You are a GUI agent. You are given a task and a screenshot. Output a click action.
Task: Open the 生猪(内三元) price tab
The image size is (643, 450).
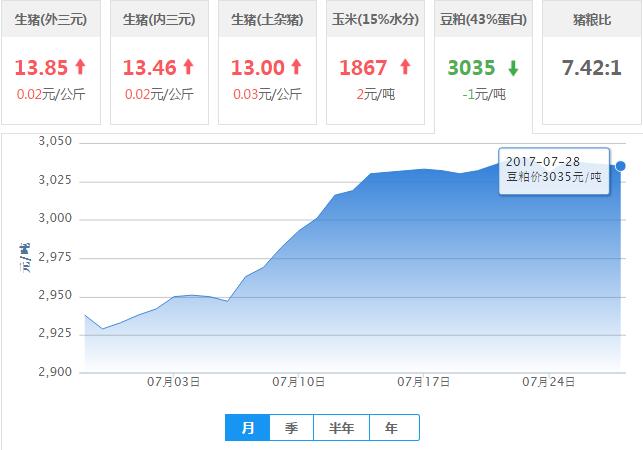159,62
